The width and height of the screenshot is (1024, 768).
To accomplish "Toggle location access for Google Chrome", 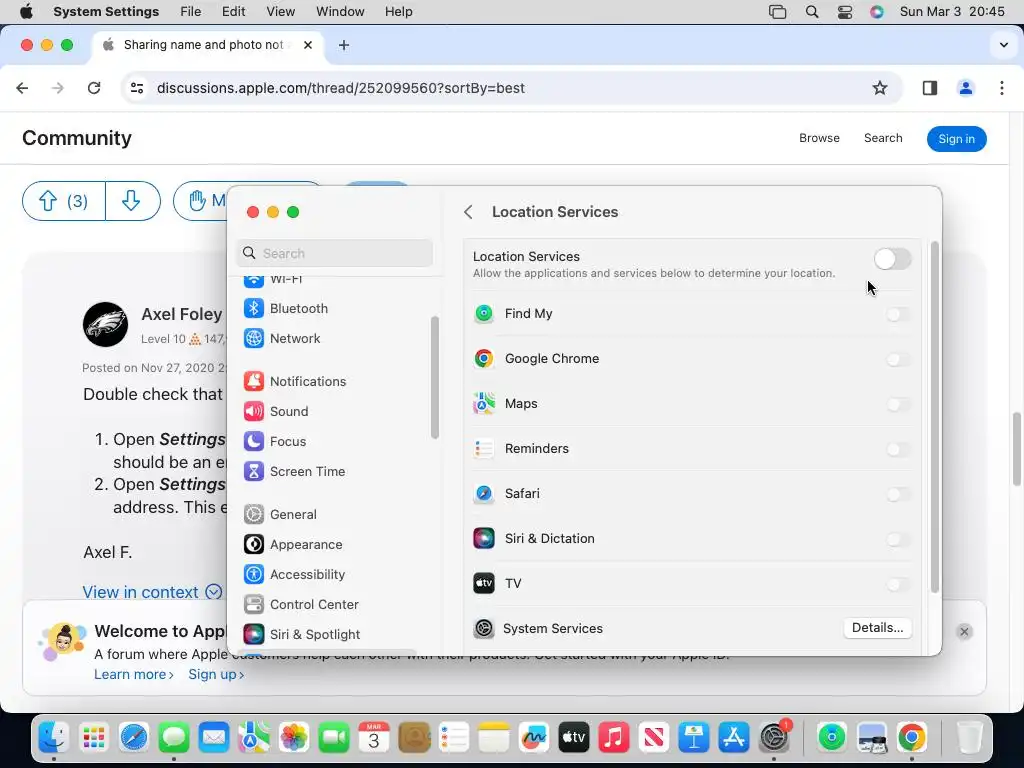I will pos(899,359).
